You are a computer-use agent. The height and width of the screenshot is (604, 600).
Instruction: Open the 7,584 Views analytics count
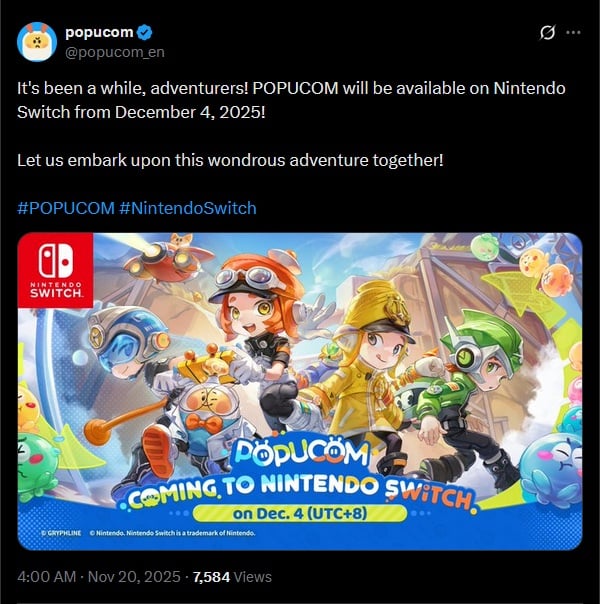(x=232, y=577)
